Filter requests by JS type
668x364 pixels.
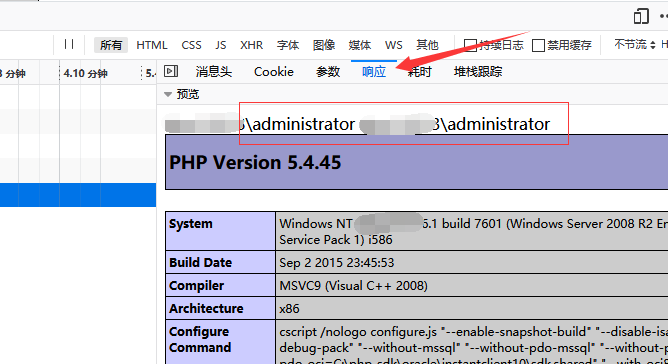(221, 45)
